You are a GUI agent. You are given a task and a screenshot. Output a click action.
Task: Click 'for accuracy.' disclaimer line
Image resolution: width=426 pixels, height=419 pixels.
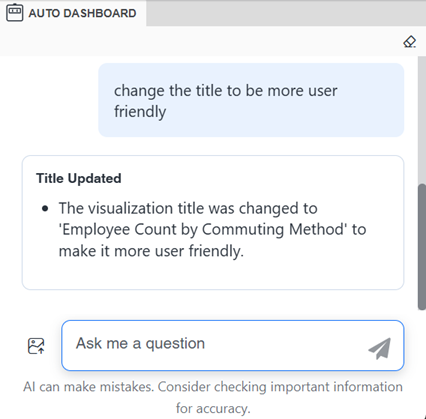coord(213,408)
